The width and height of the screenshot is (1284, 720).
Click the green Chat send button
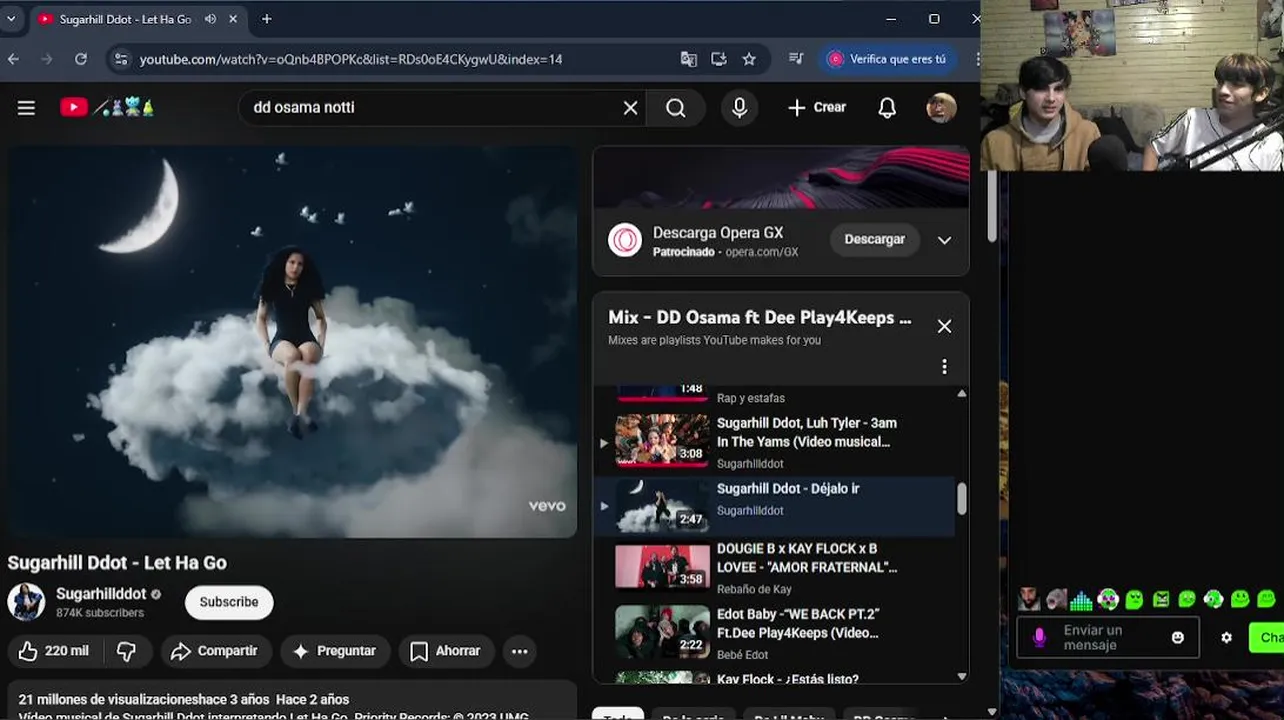coord(1267,638)
